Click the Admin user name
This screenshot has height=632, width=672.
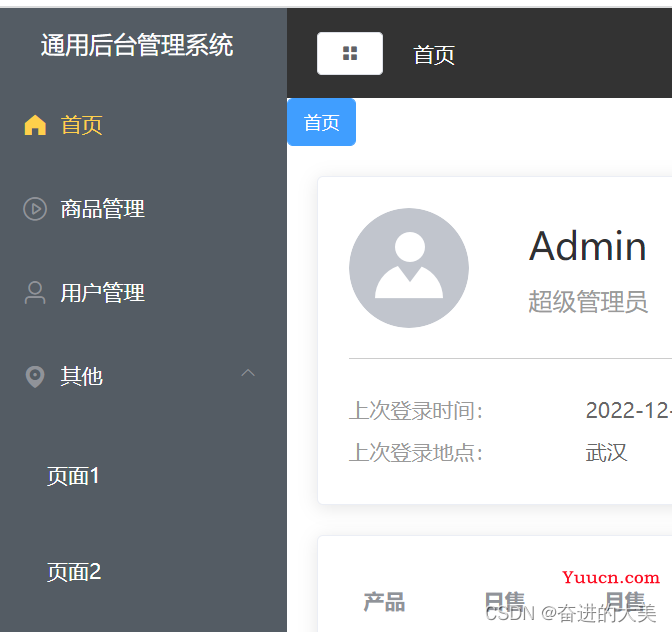[x=588, y=246]
